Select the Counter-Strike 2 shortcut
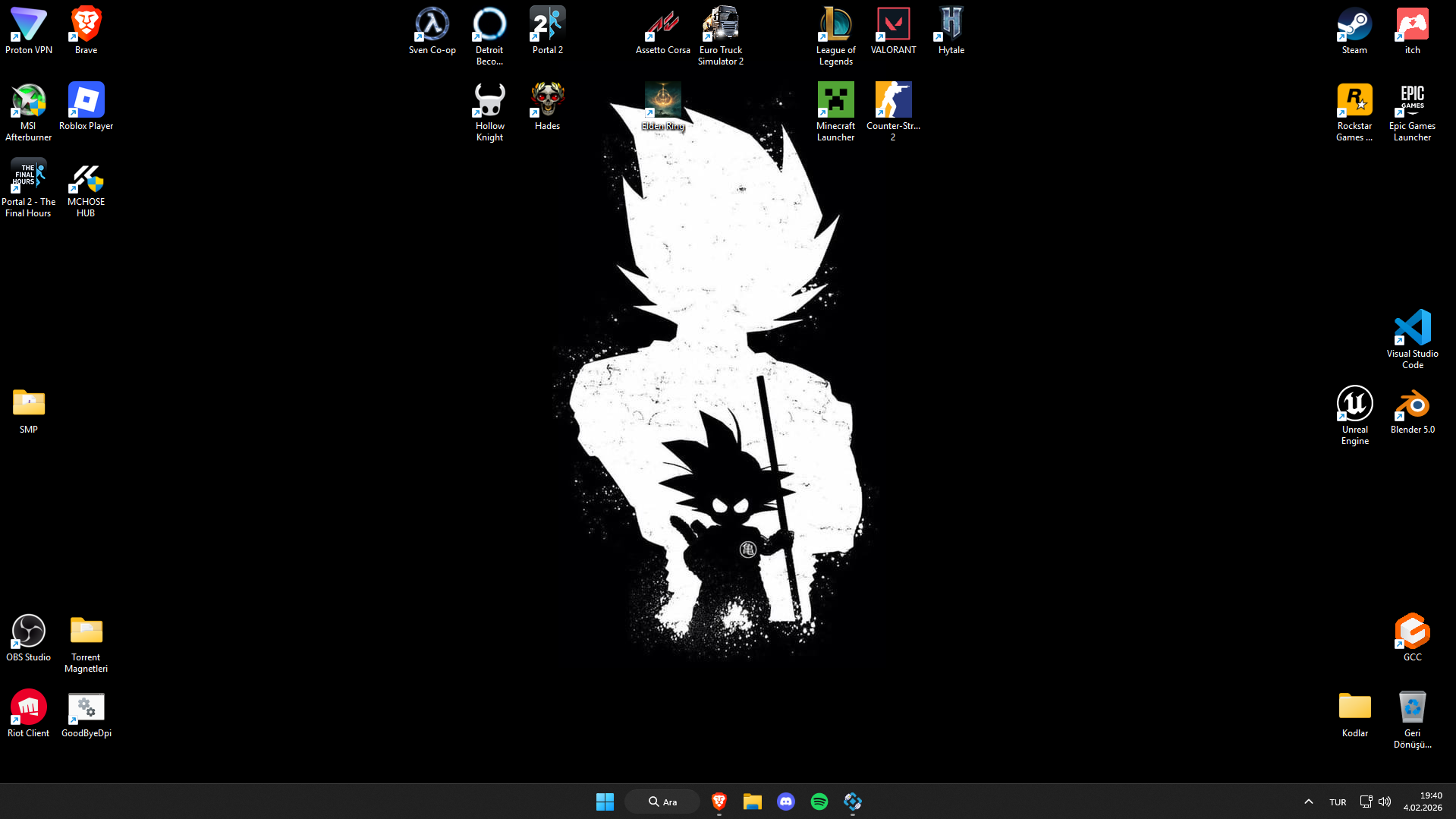 [x=894, y=112]
